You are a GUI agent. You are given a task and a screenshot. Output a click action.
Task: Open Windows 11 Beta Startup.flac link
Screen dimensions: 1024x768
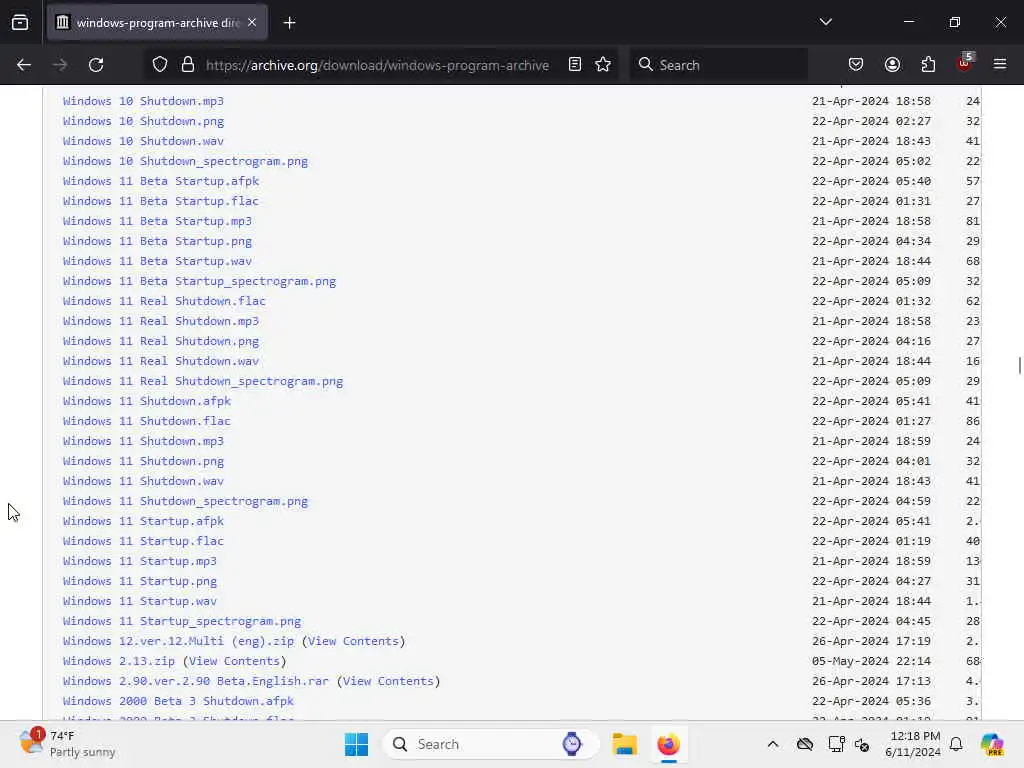pyautogui.click(x=161, y=201)
